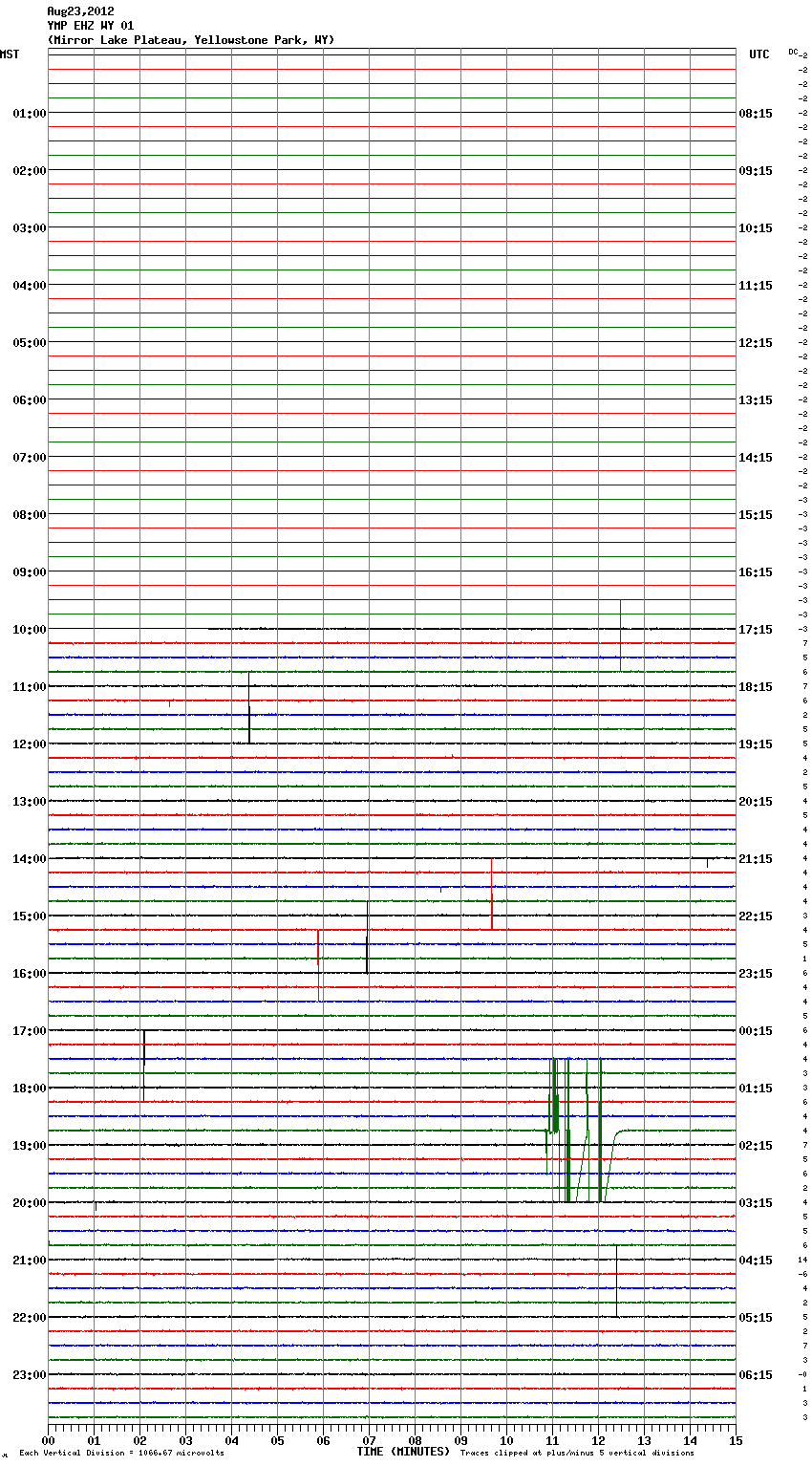
Task: Click the 00:15 UTC time label
Action: 756,1031
